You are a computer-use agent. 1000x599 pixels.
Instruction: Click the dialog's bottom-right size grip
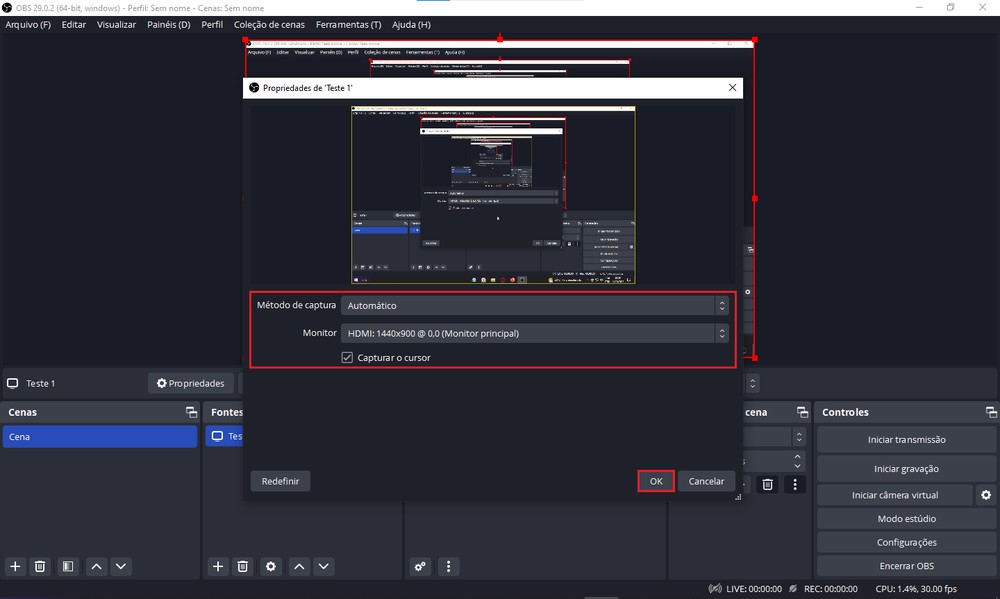click(739, 496)
